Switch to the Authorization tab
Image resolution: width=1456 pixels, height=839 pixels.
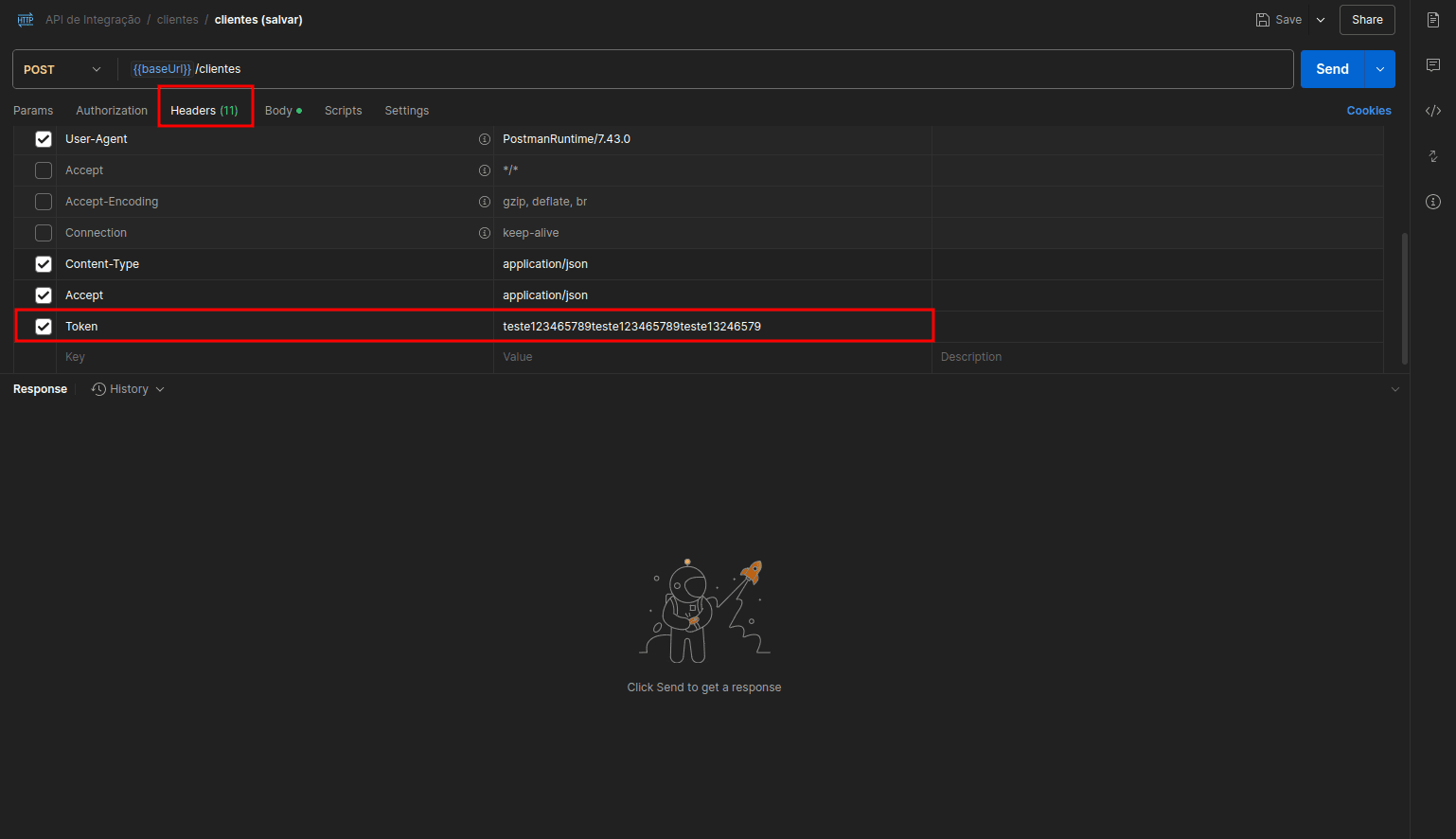[112, 111]
